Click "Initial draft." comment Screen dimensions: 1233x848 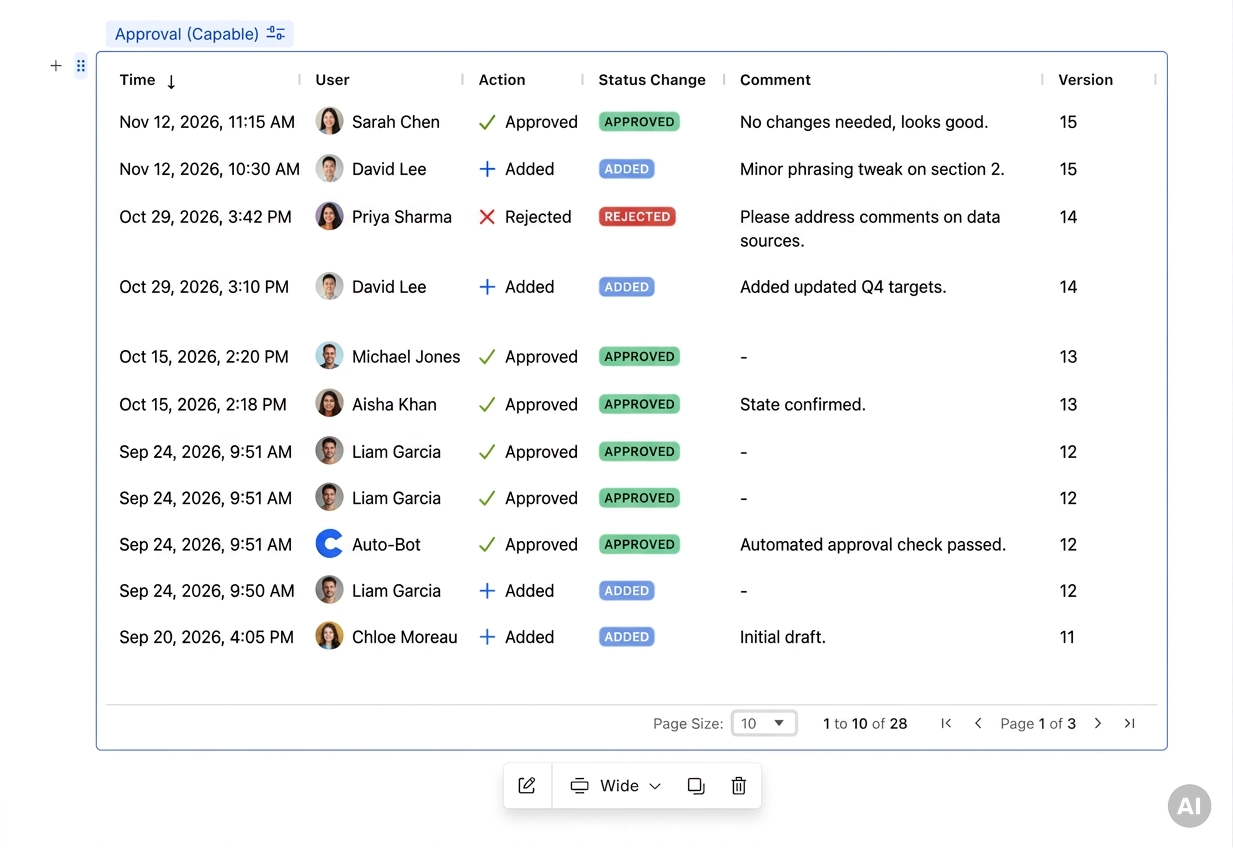pos(783,637)
